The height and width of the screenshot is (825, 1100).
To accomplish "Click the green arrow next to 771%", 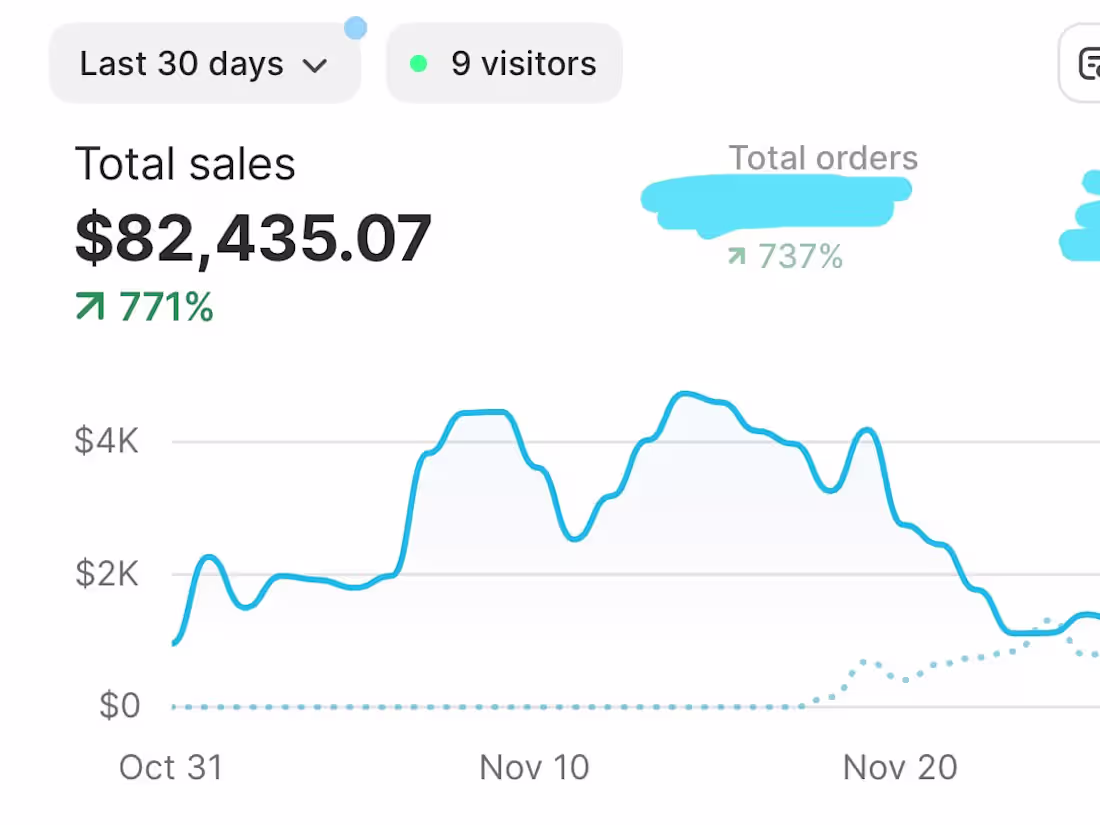I will pyautogui.click(x=90, y=307).
